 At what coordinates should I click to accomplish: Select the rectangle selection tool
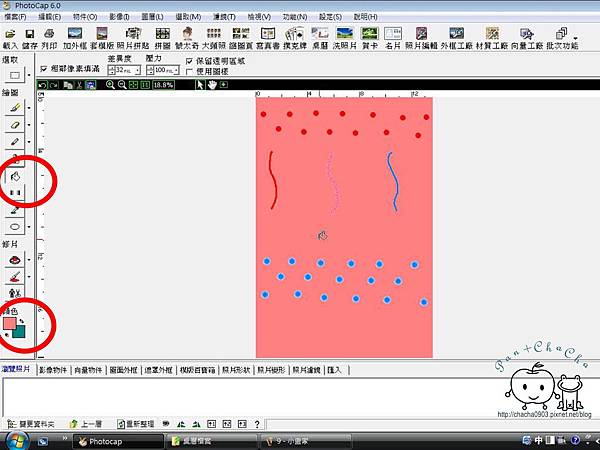(x=15, y=75)
